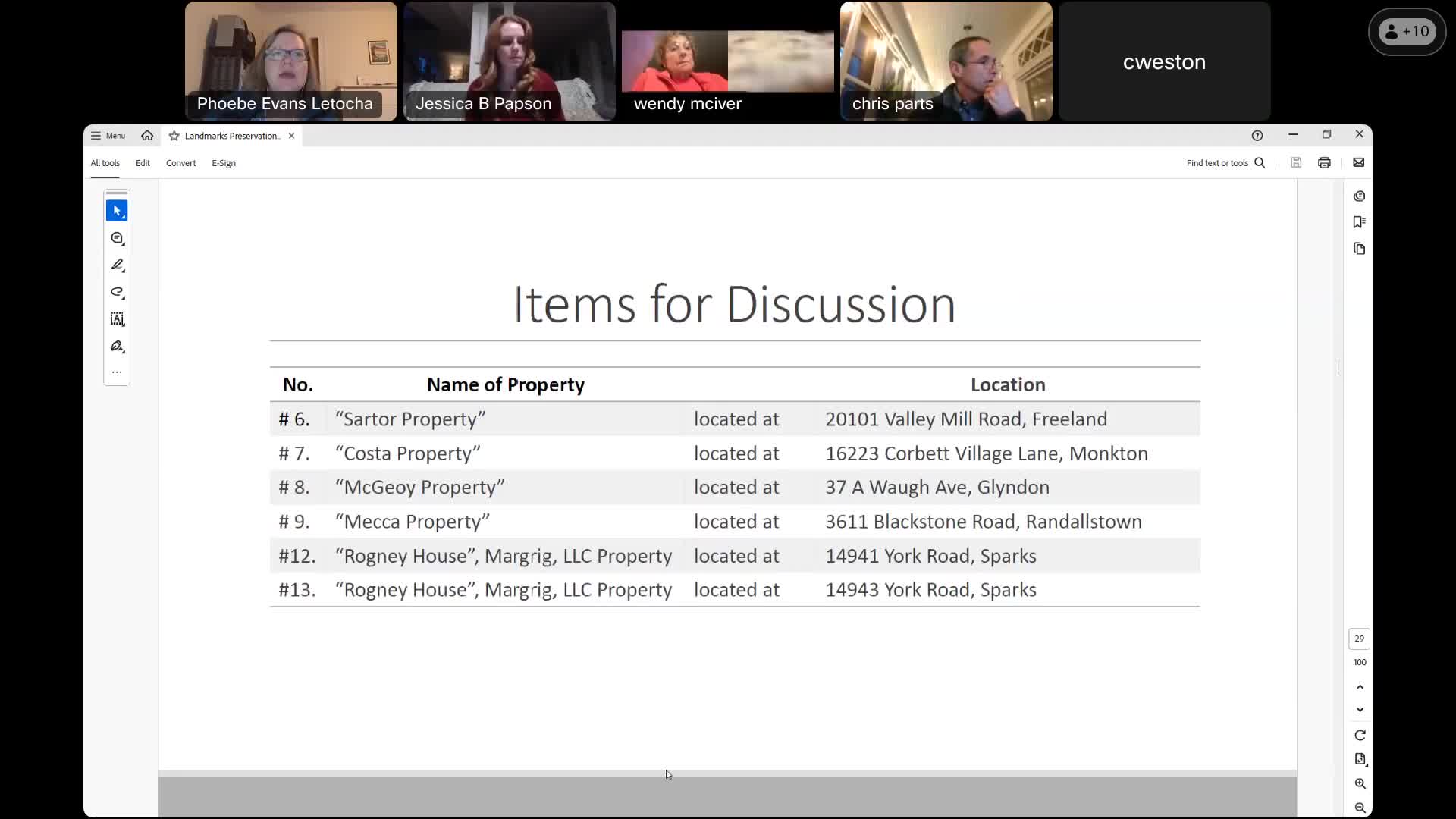Click the Share by email icon
The image size is (1456, 819).
pyautogui.click(x=1358, y=163)
